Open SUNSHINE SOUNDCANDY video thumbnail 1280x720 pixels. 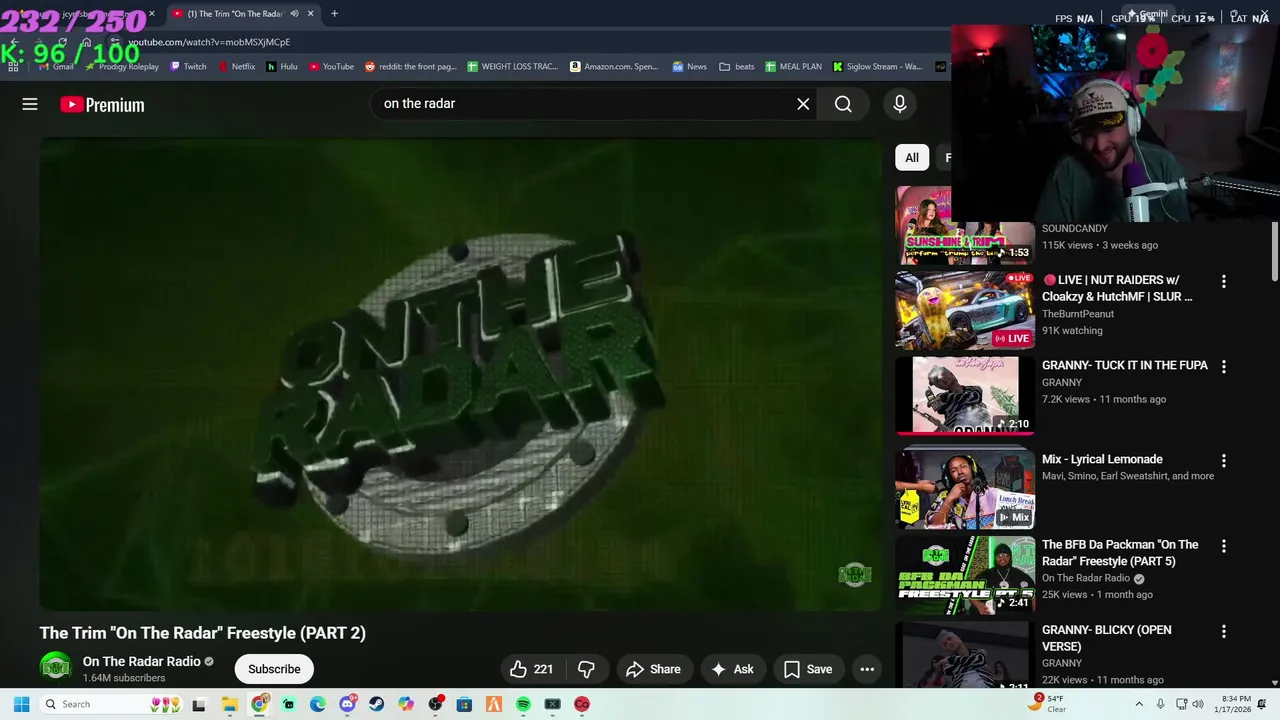965,225
